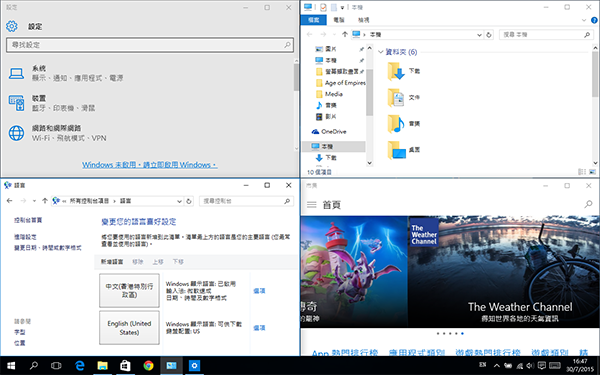Click the taskbar search magnifier icon
This screenshot has height=375, width=600.
pos(34,366)
